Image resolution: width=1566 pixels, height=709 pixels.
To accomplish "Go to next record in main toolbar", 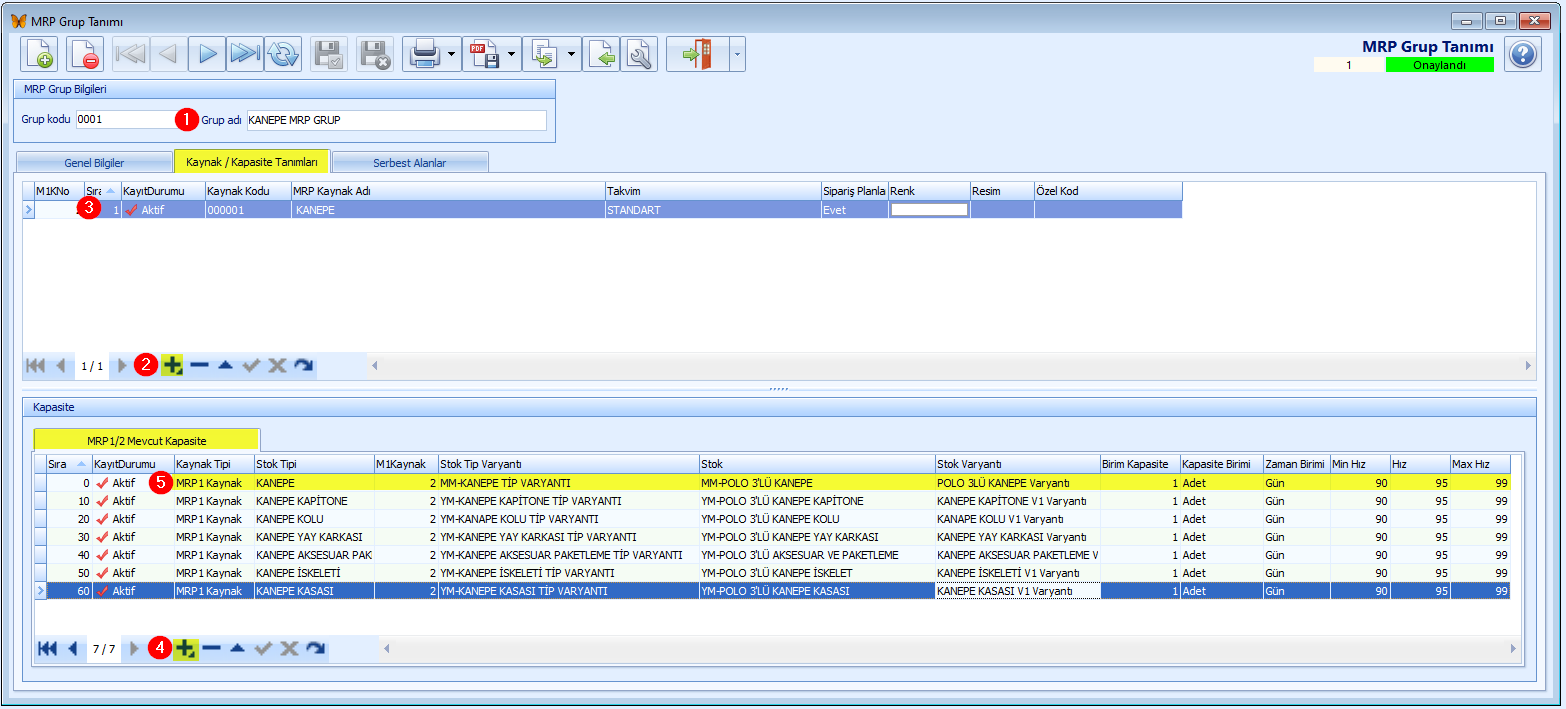I will point(207,54).
